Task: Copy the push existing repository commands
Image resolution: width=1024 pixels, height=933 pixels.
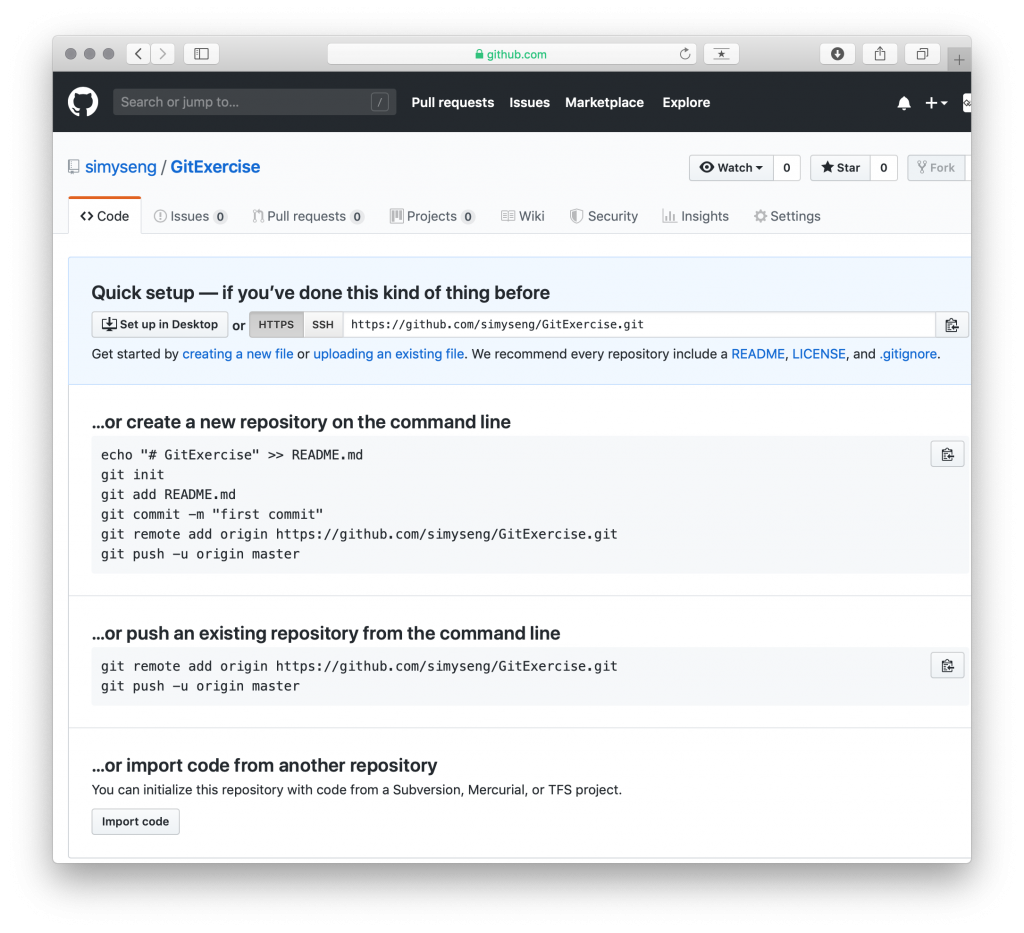Action: click(947, 664)
